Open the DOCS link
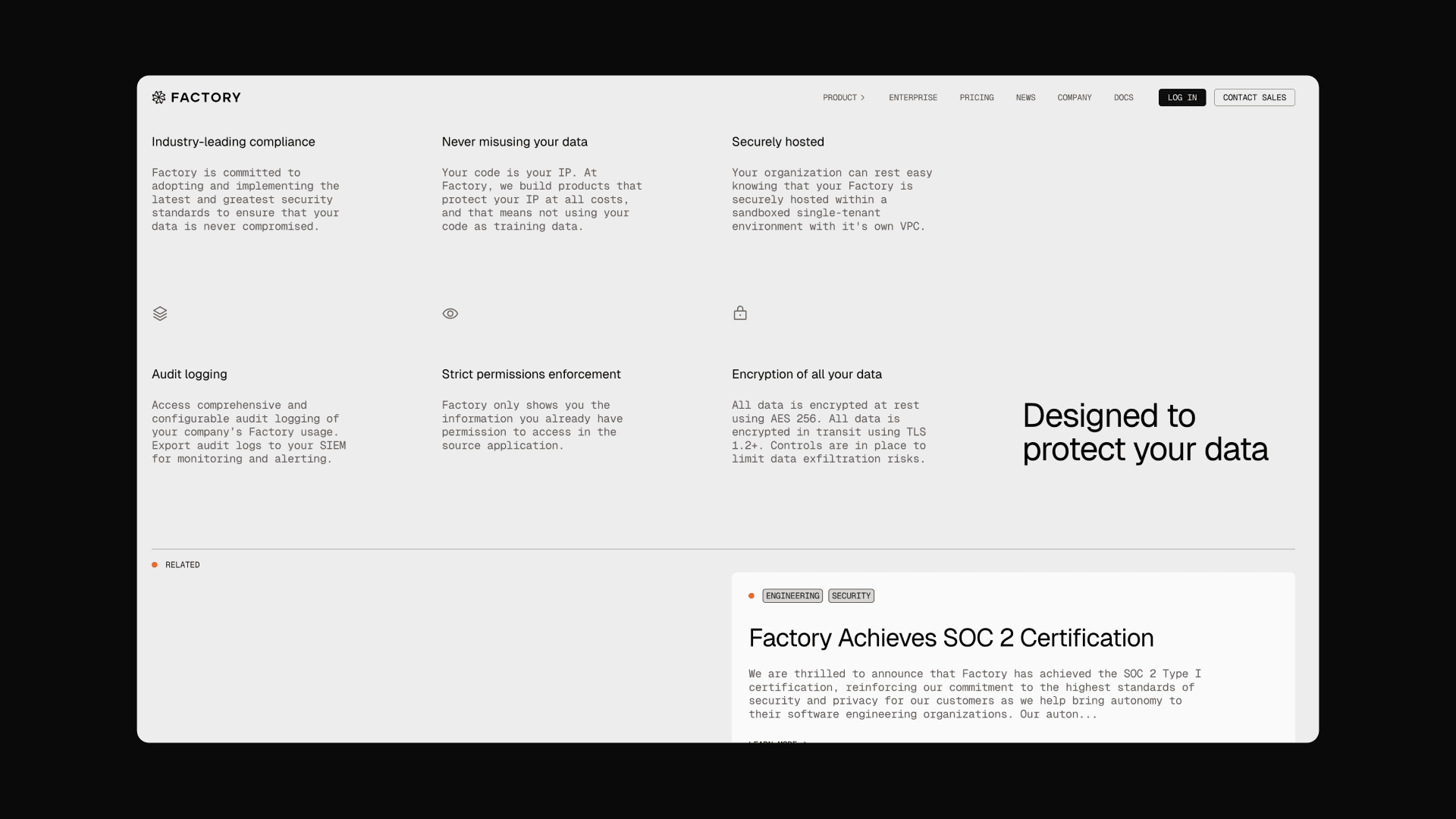Screen dimensions: 1456x819 (x=1124, y=98)
